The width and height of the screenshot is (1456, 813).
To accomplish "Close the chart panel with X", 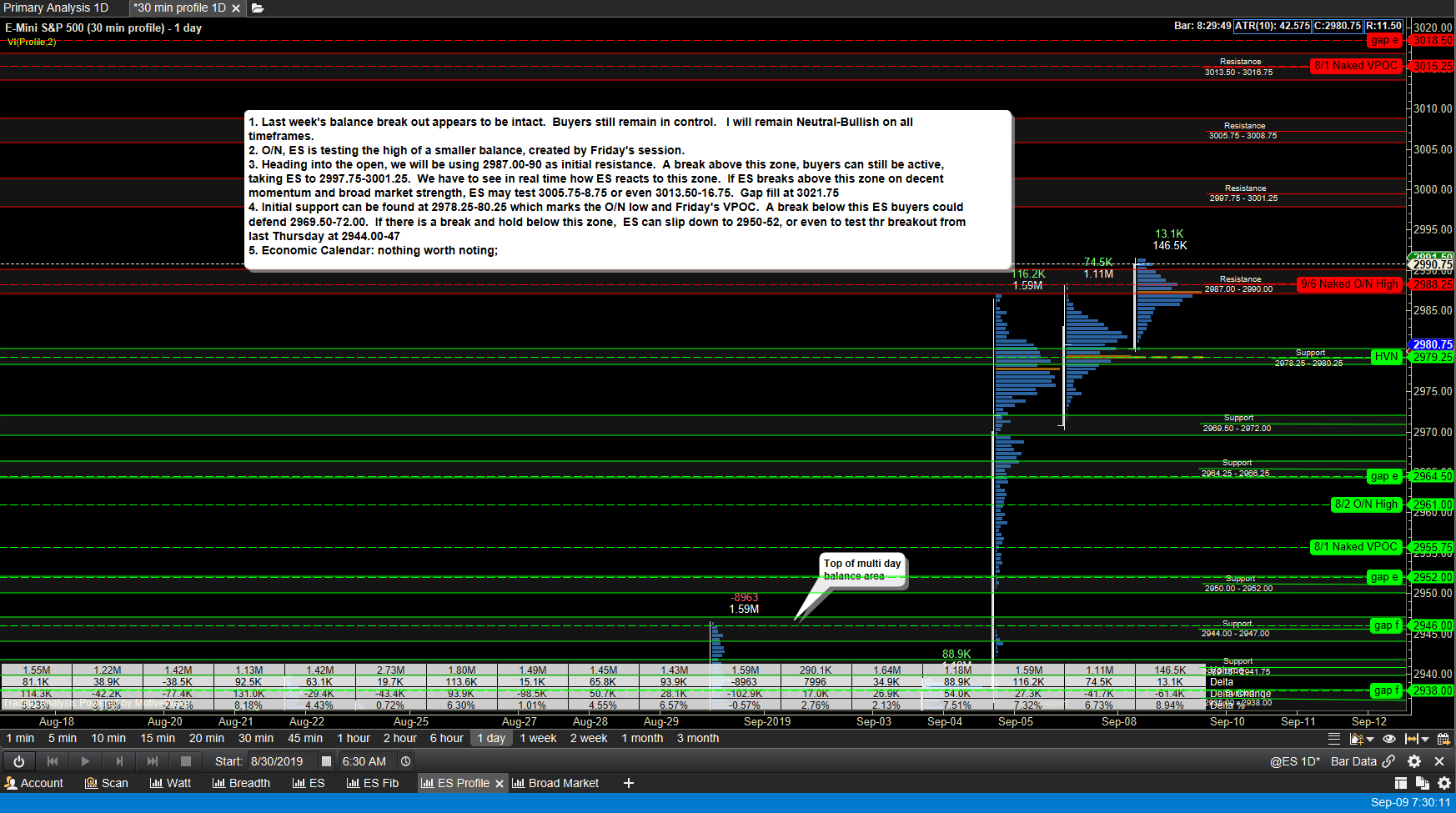I will tap(1439, 761).
